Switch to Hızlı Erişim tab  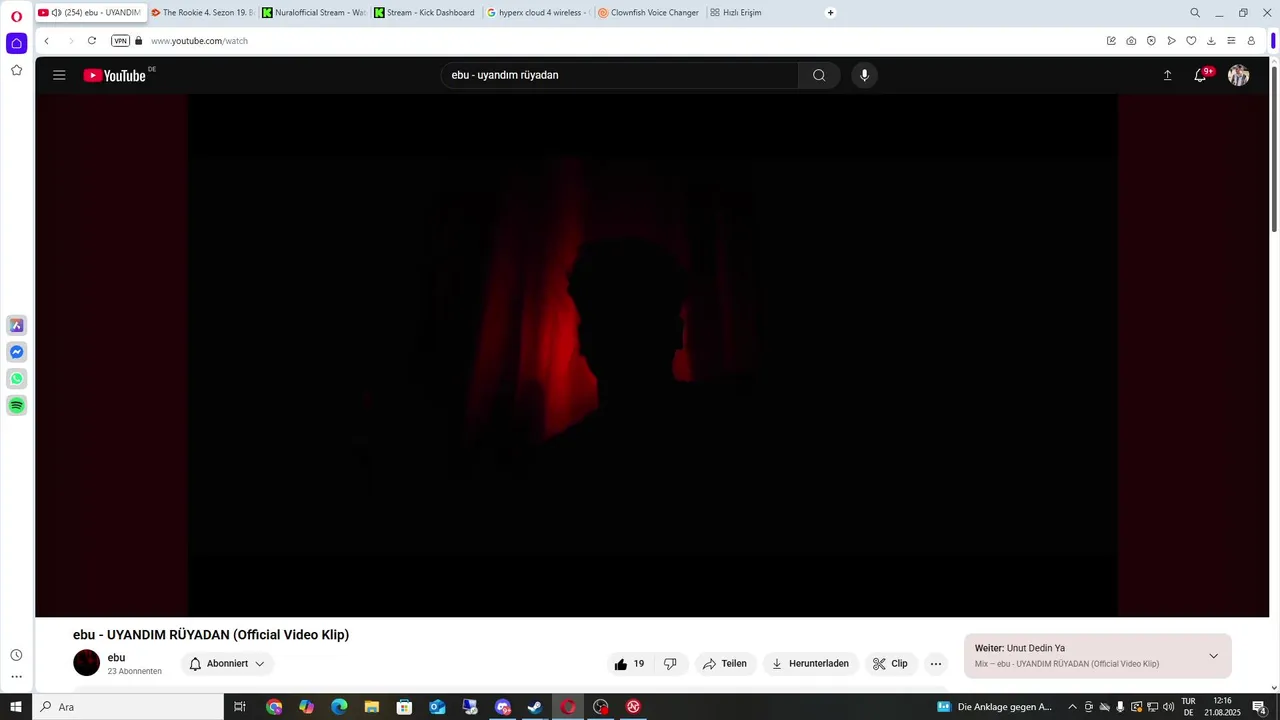click(740, 13)
